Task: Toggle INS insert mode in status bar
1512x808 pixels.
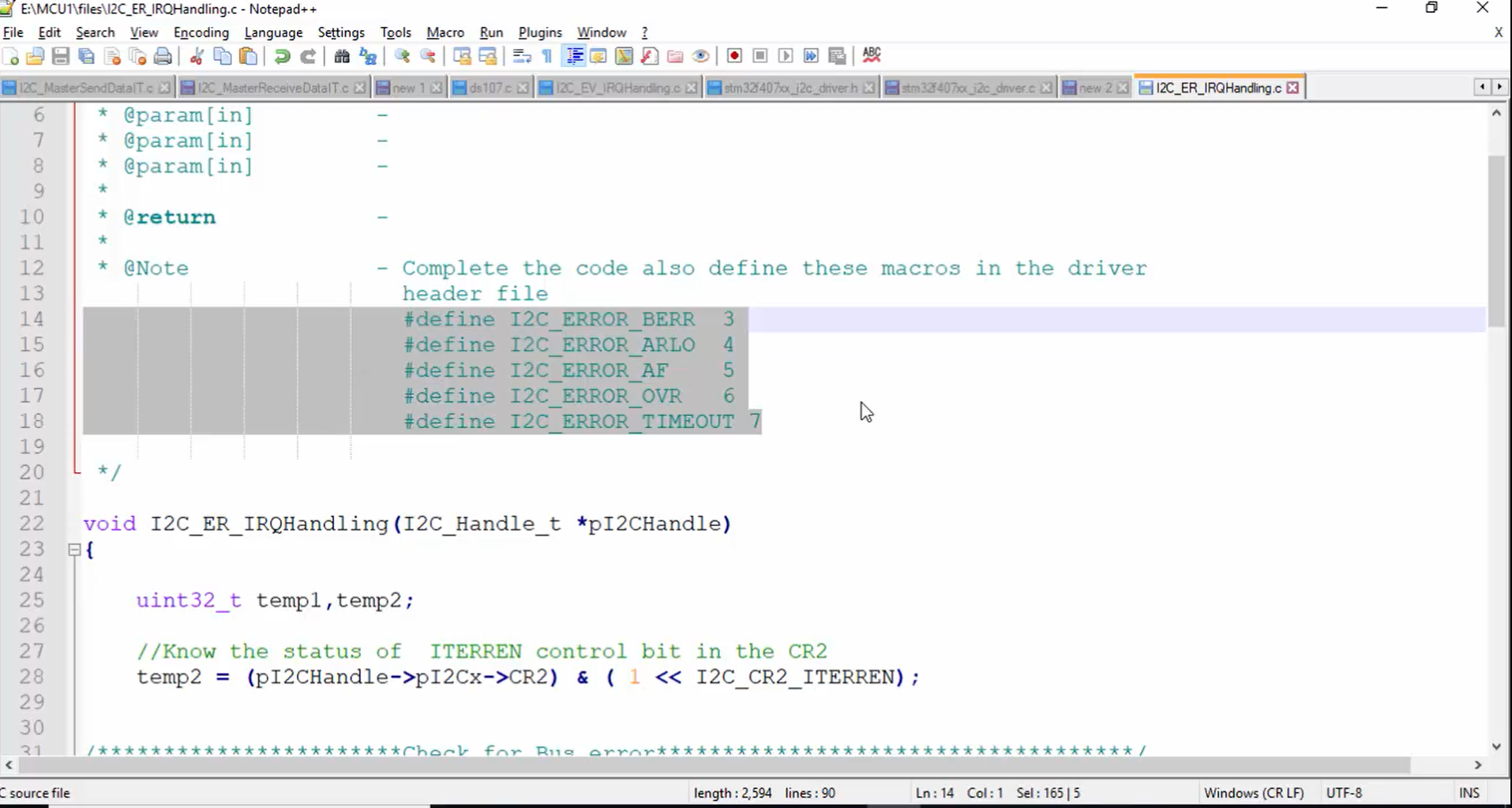Action: click(x=1469, y=793)
